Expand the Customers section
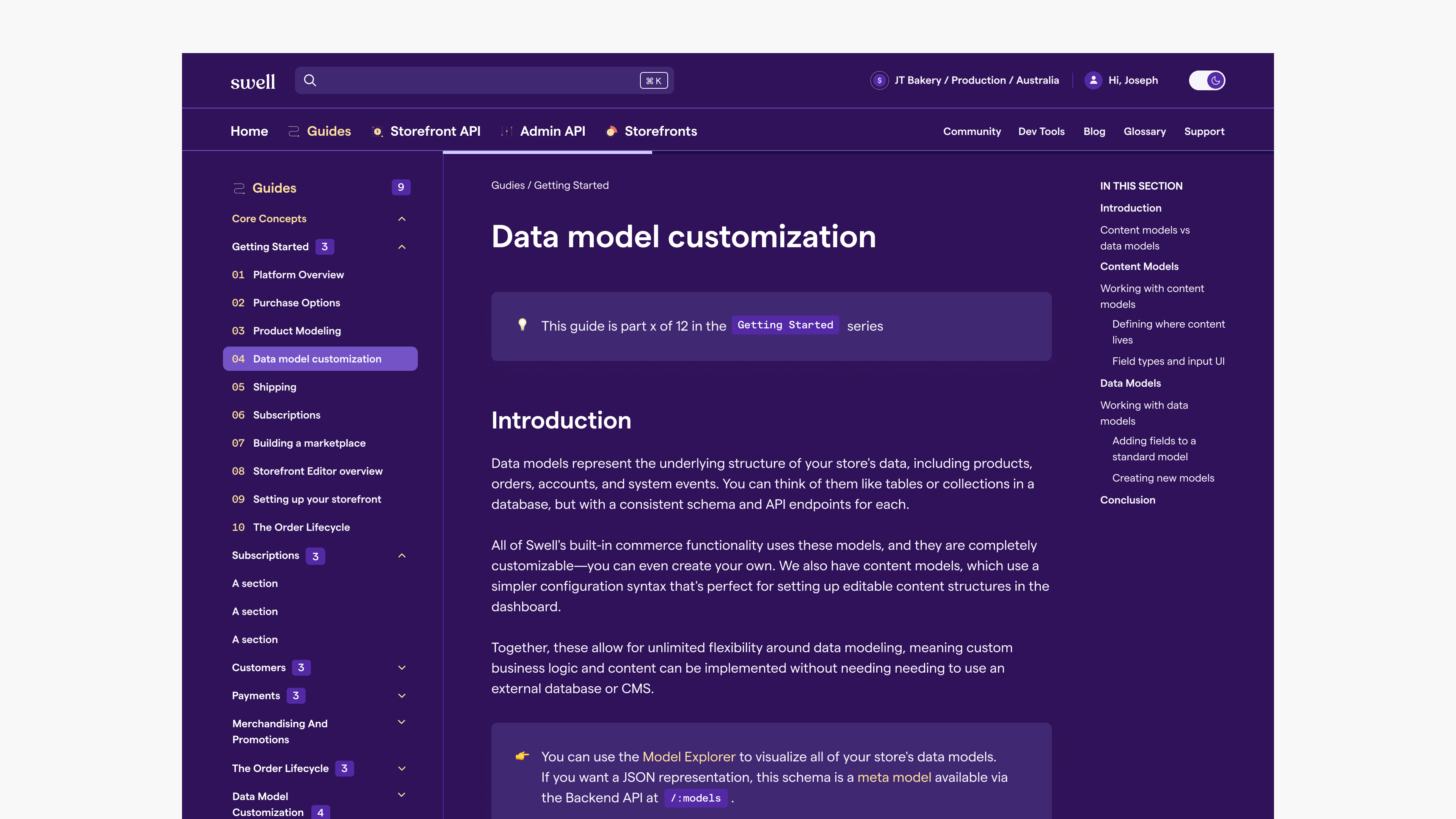Viewport: 1456px width, 819px height. [402, 667]
